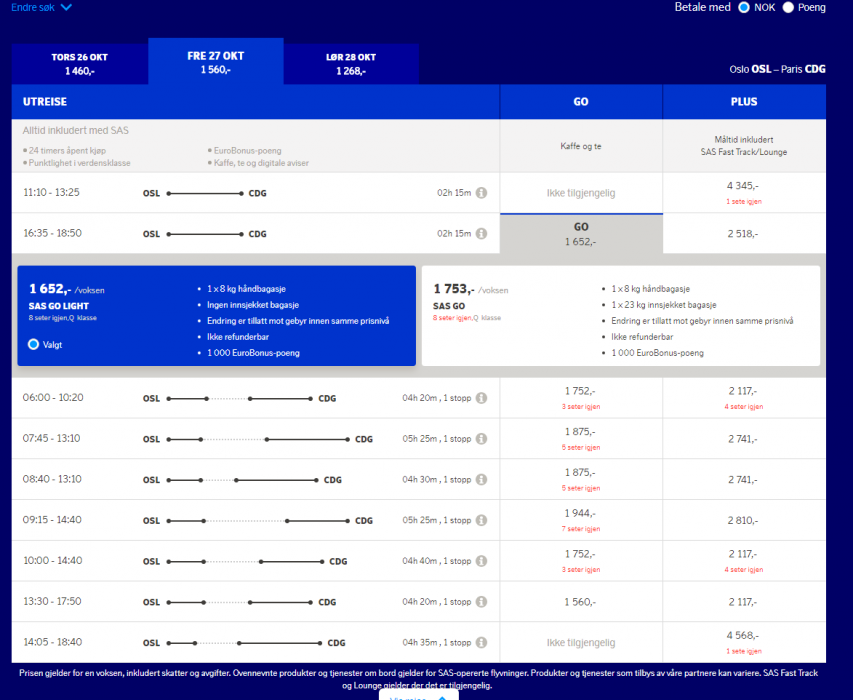Viewport: 853px width, 700px height.
Task: Open info icon for 07:45 - 13:10 flight
Action: (x=481, y=439)
